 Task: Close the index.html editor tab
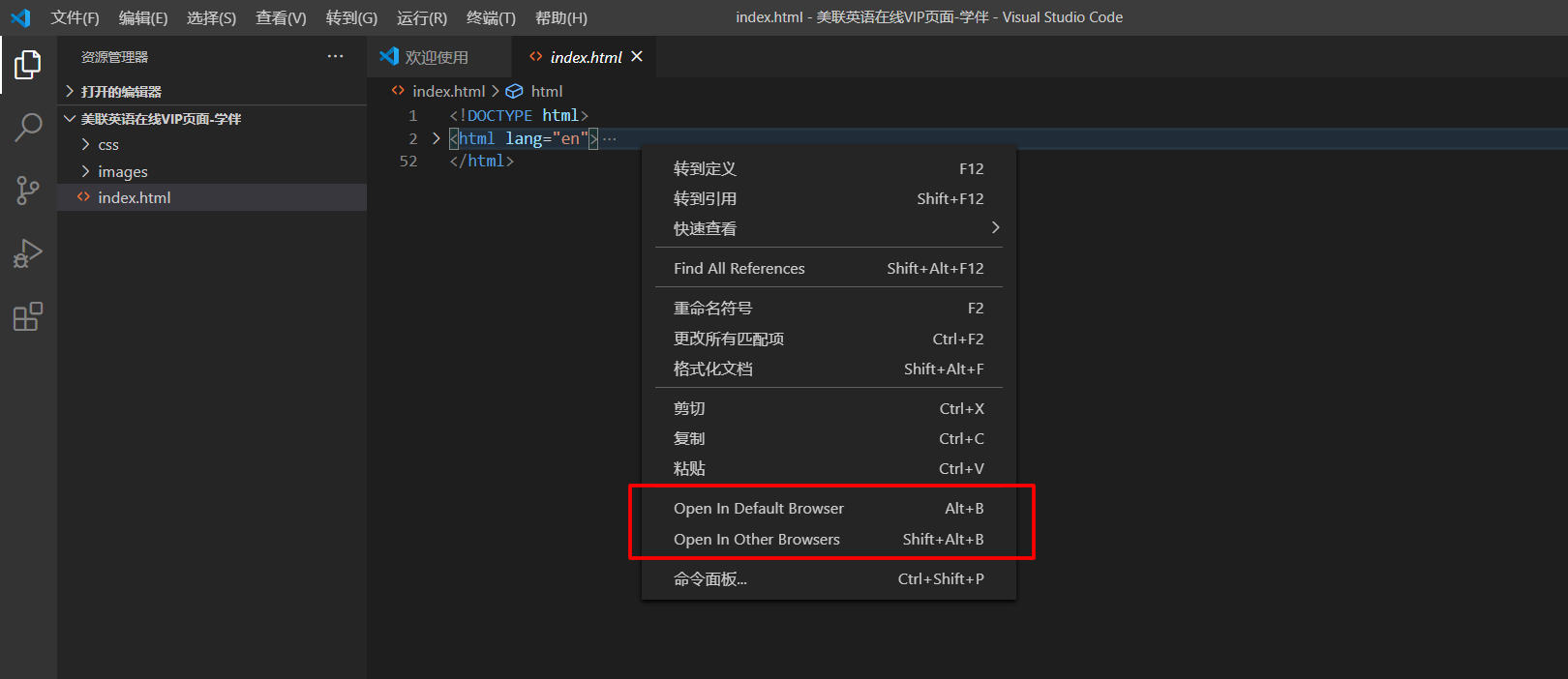(637, 57)
